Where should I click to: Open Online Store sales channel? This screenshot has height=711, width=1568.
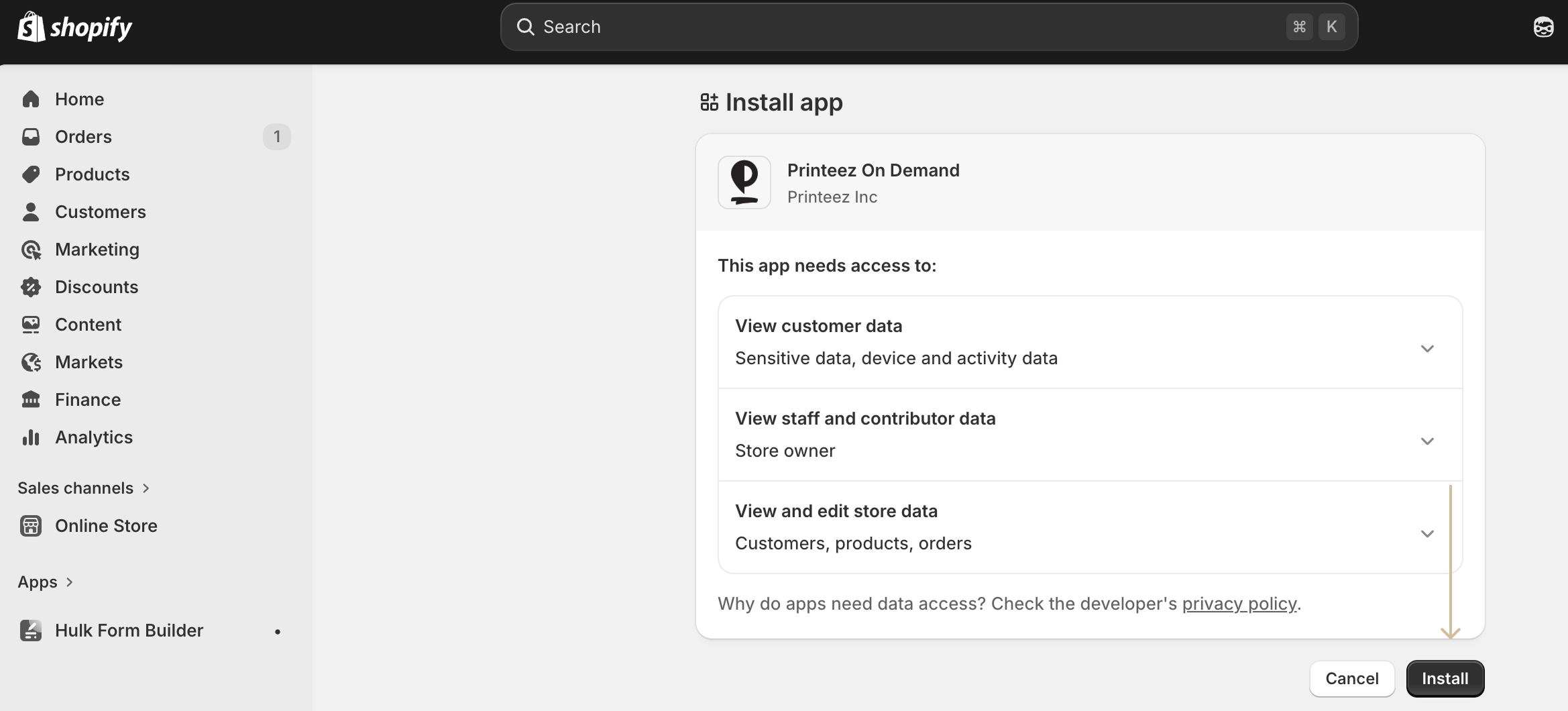156,526
